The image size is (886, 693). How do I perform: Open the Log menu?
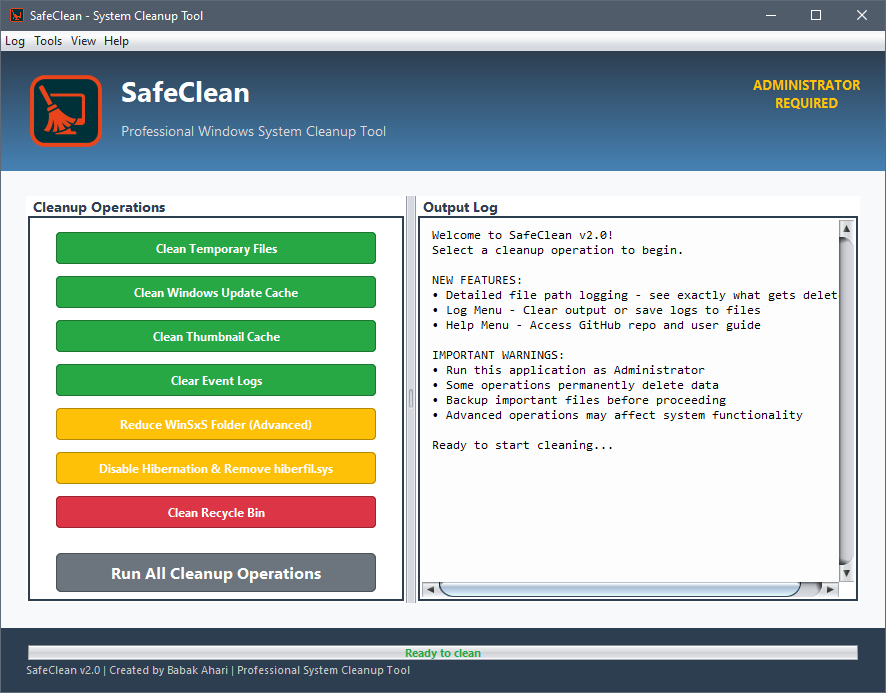coord(14,41)
